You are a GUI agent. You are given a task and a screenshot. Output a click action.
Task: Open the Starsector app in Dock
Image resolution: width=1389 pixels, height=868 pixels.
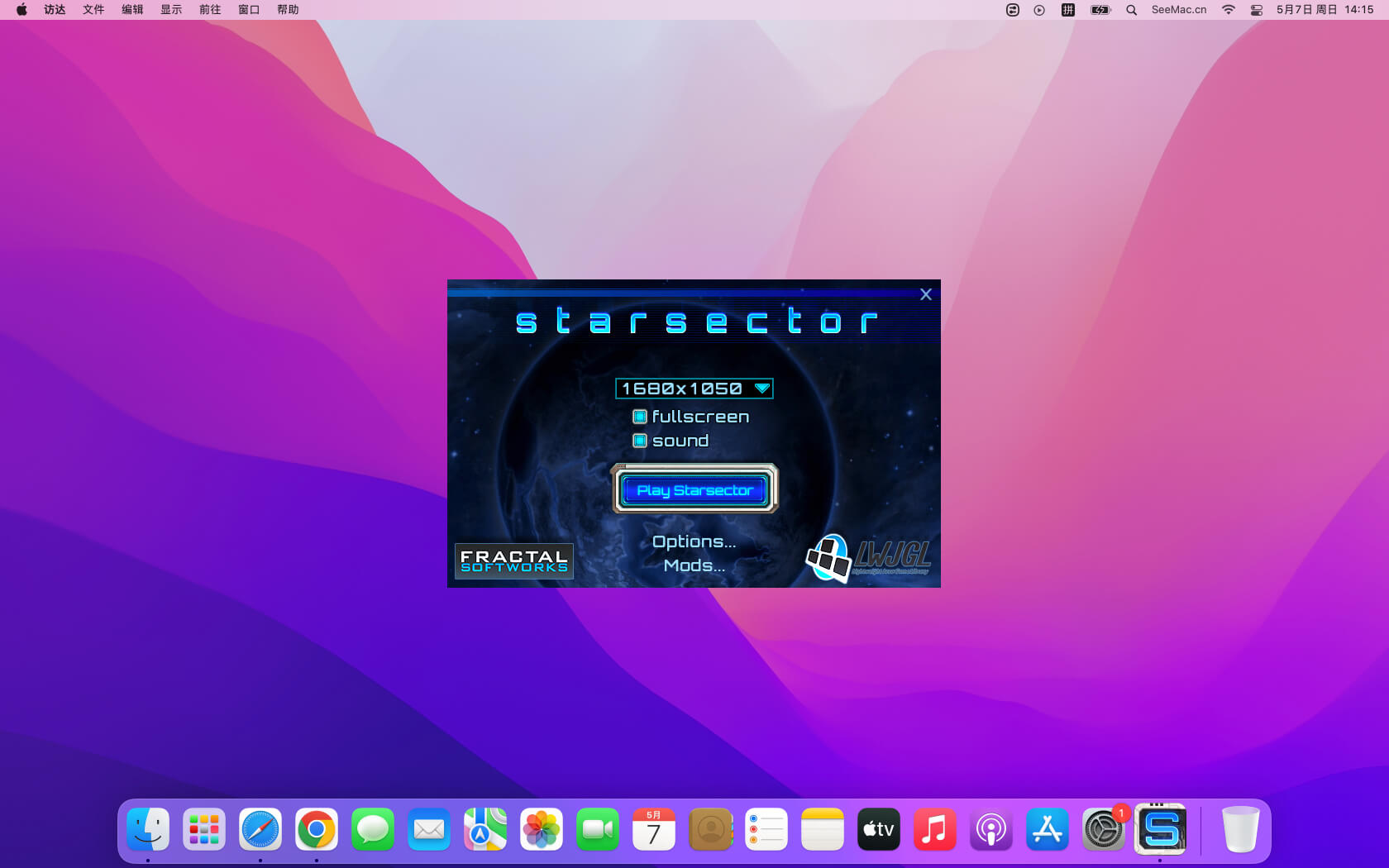click(x=1160, y=829)
